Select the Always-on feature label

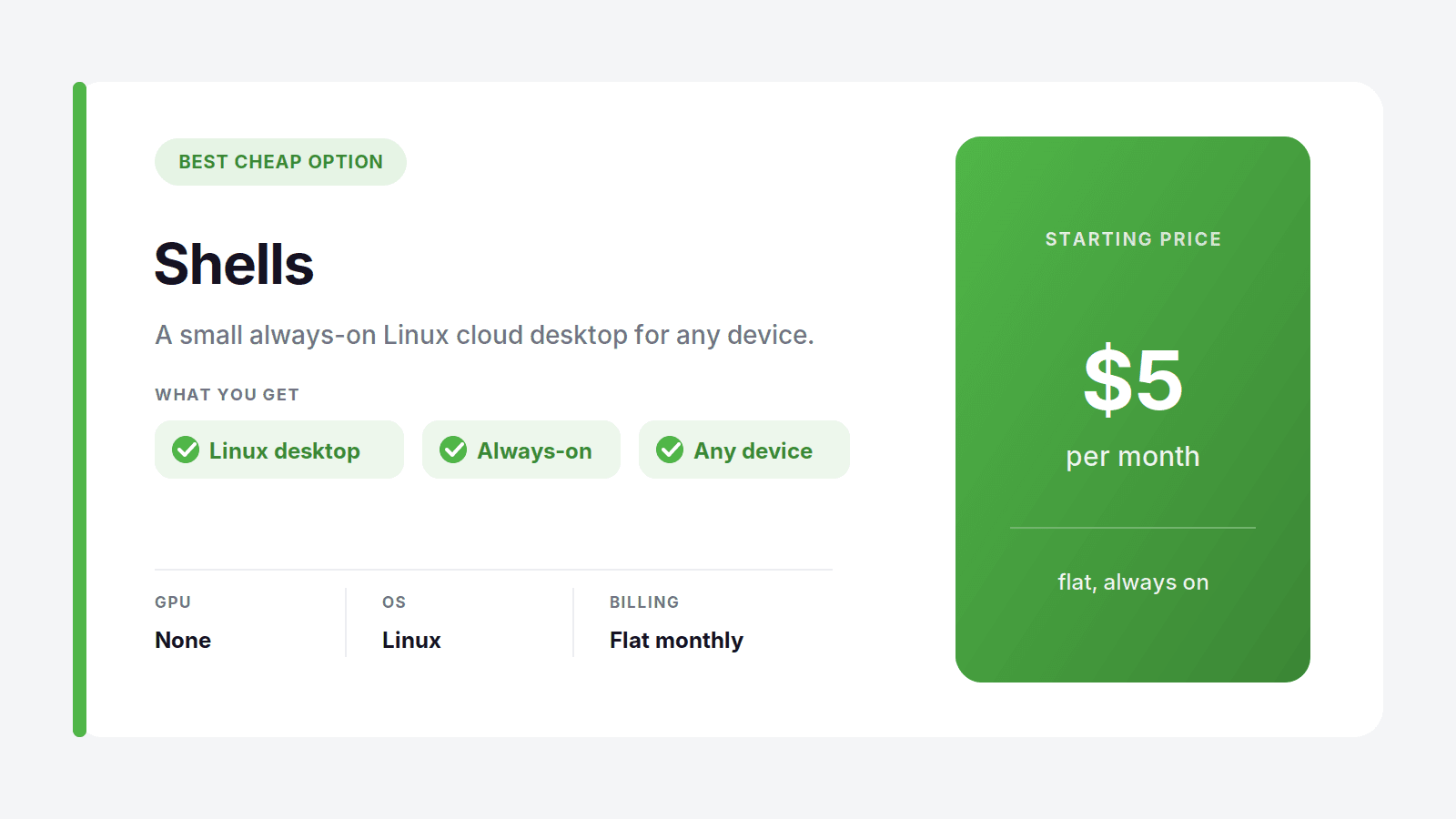click(535, 450)
